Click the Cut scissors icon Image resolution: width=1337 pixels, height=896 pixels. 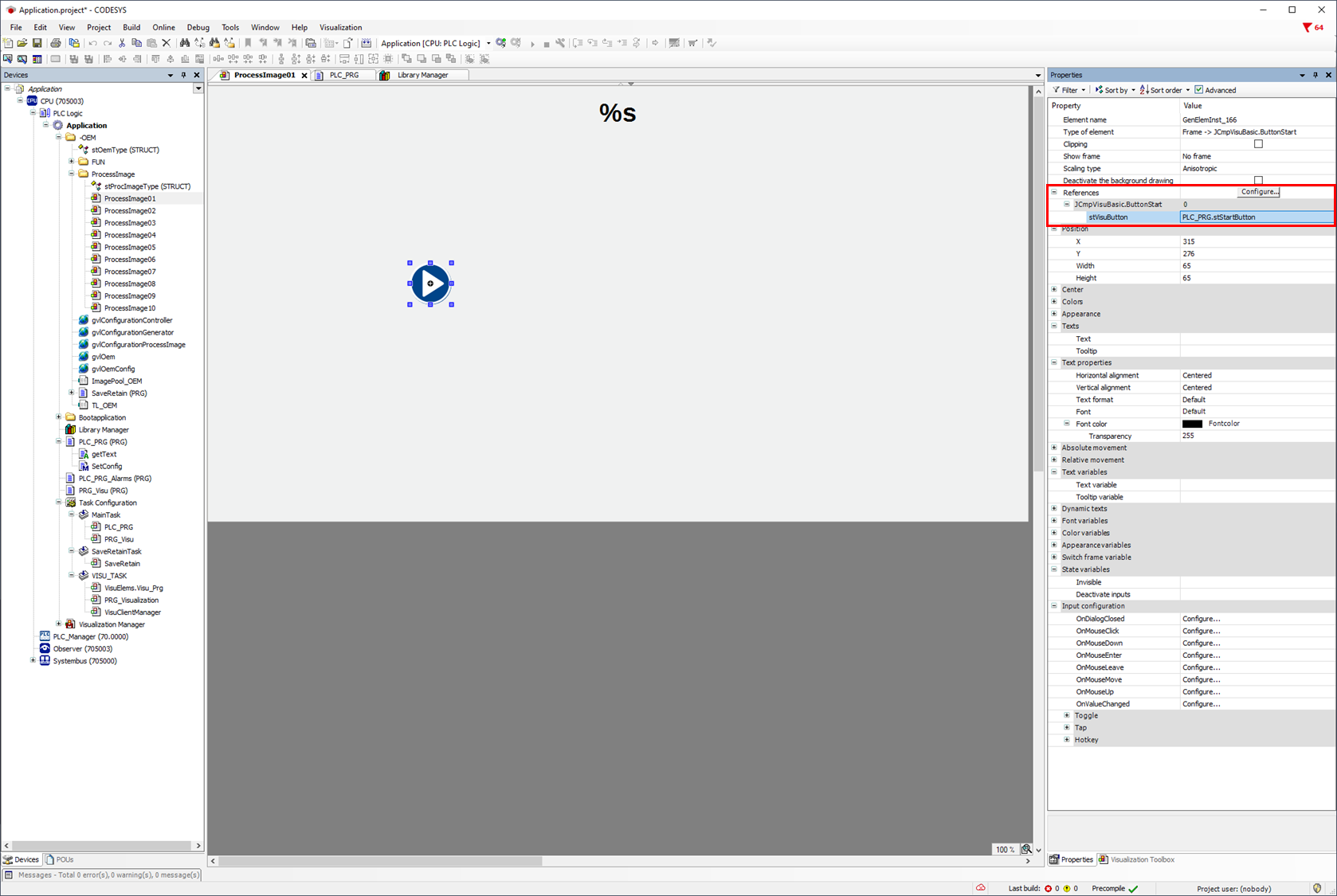click(x=122, y=43)
